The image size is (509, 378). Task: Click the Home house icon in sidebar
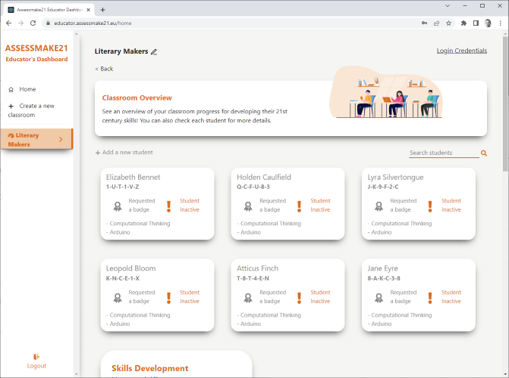[11, 89]
